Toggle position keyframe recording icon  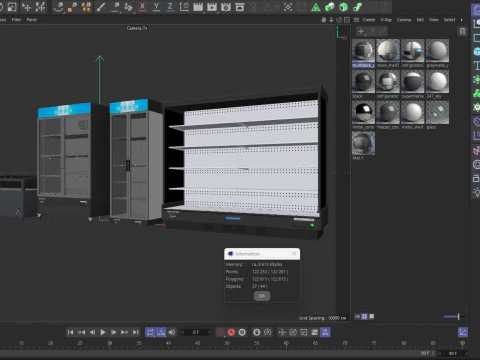[x=282, y=332]
